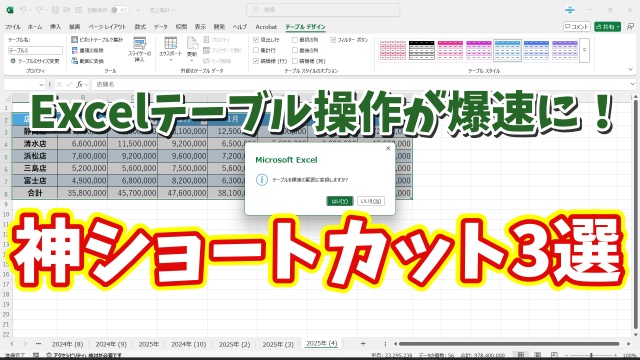Screen dimensions: 640x360
Task: Click ピボットテーブルで集計 summarize with PivotTable
Action: click(x=97, y=40)
